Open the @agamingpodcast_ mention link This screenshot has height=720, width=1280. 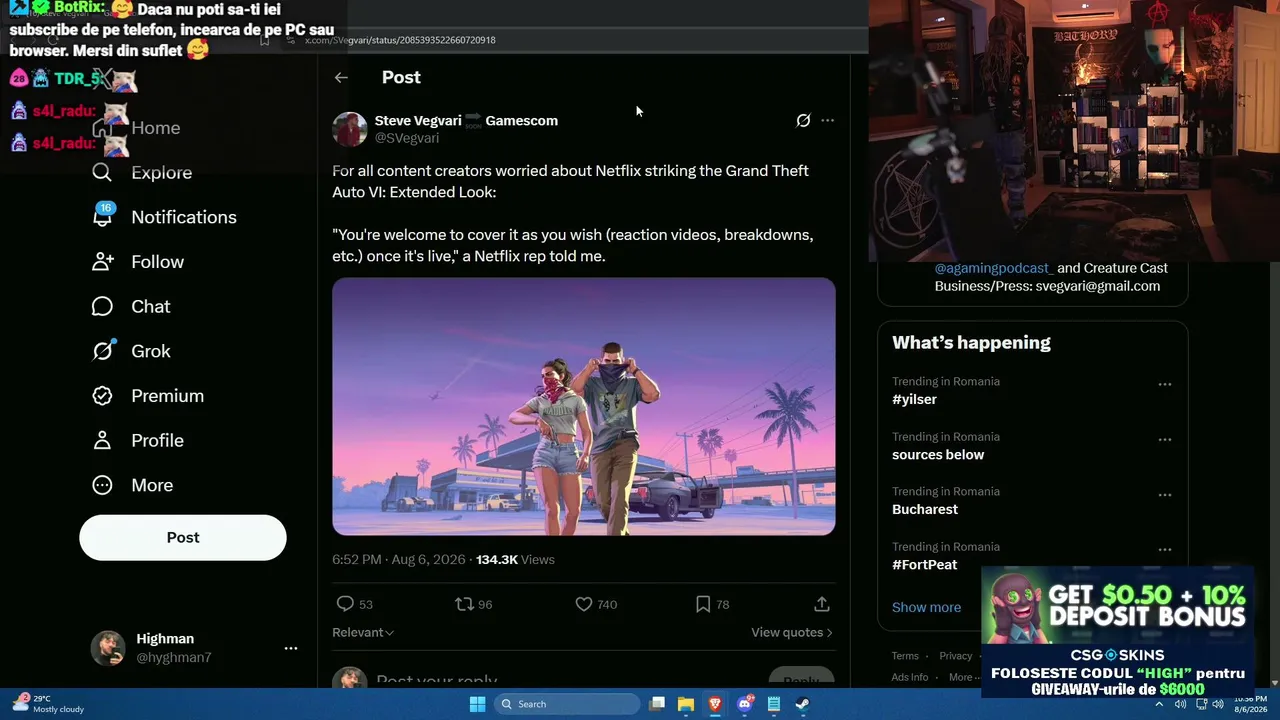tap(994, 268)
